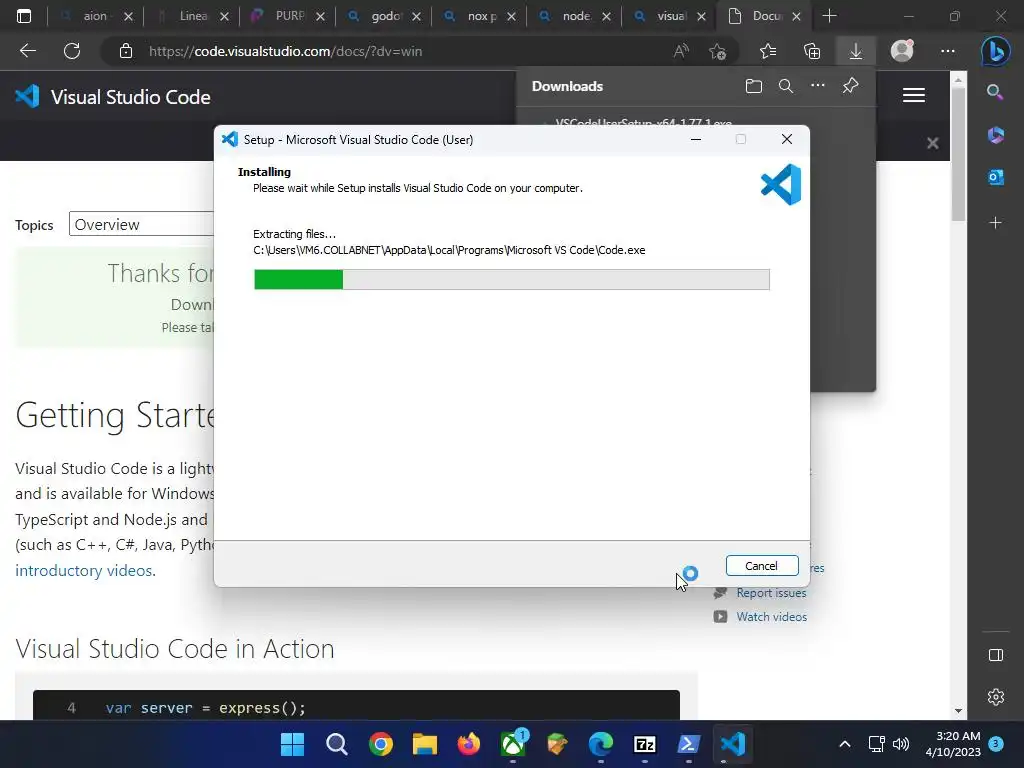Launch Google Chrome from the taskbar
The width and height of the screenshot is (1024, 768).
point(381,744)
